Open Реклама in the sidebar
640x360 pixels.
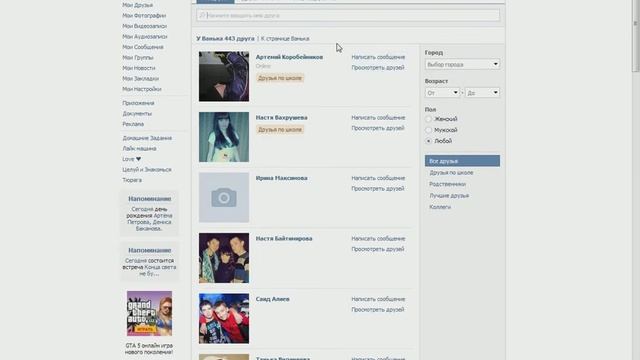[x=133, y=124]
